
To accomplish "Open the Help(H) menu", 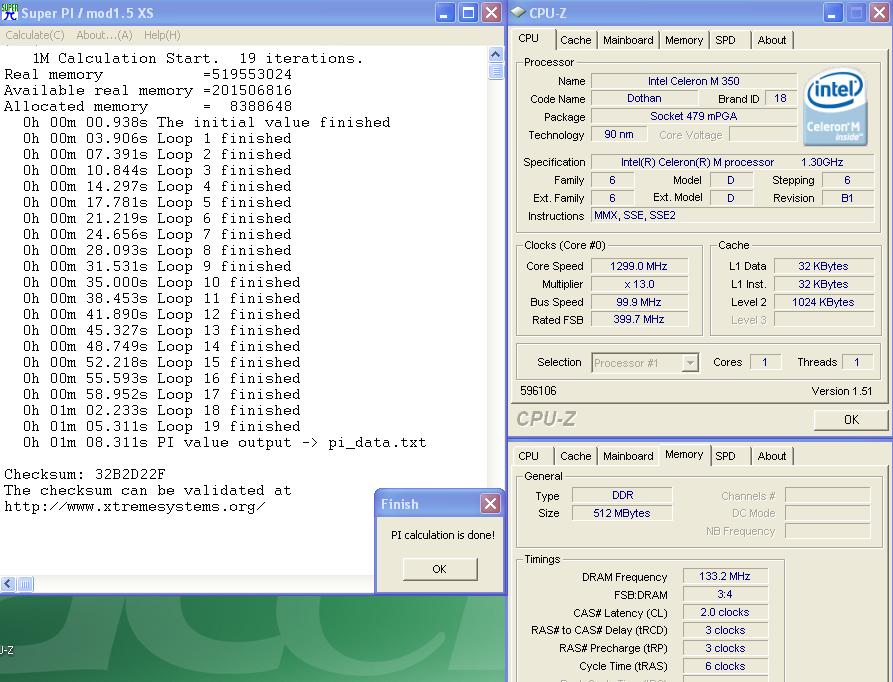I will pyautogui.click(x=162, y=35).
